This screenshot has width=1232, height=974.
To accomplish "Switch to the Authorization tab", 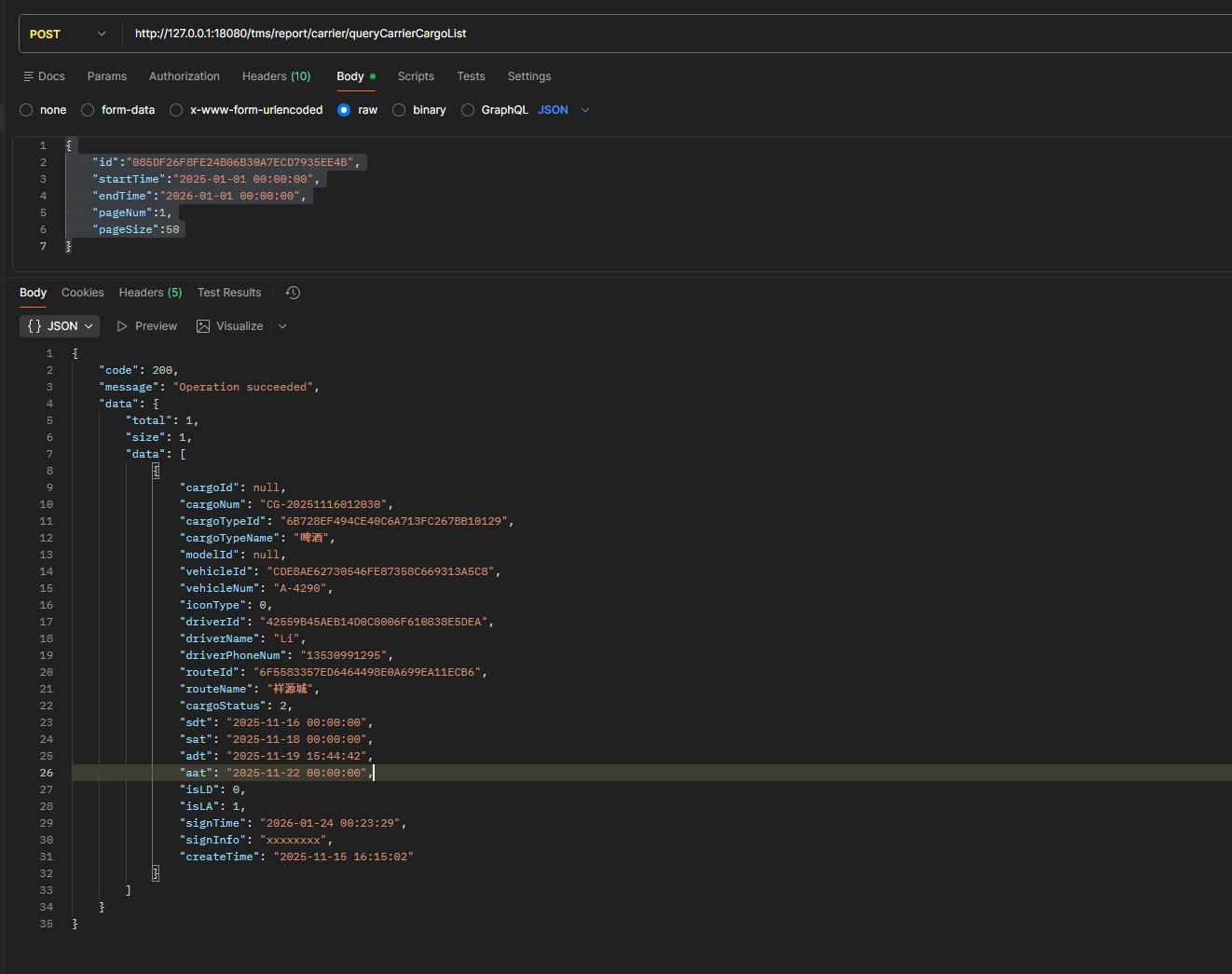I will 185,76.
